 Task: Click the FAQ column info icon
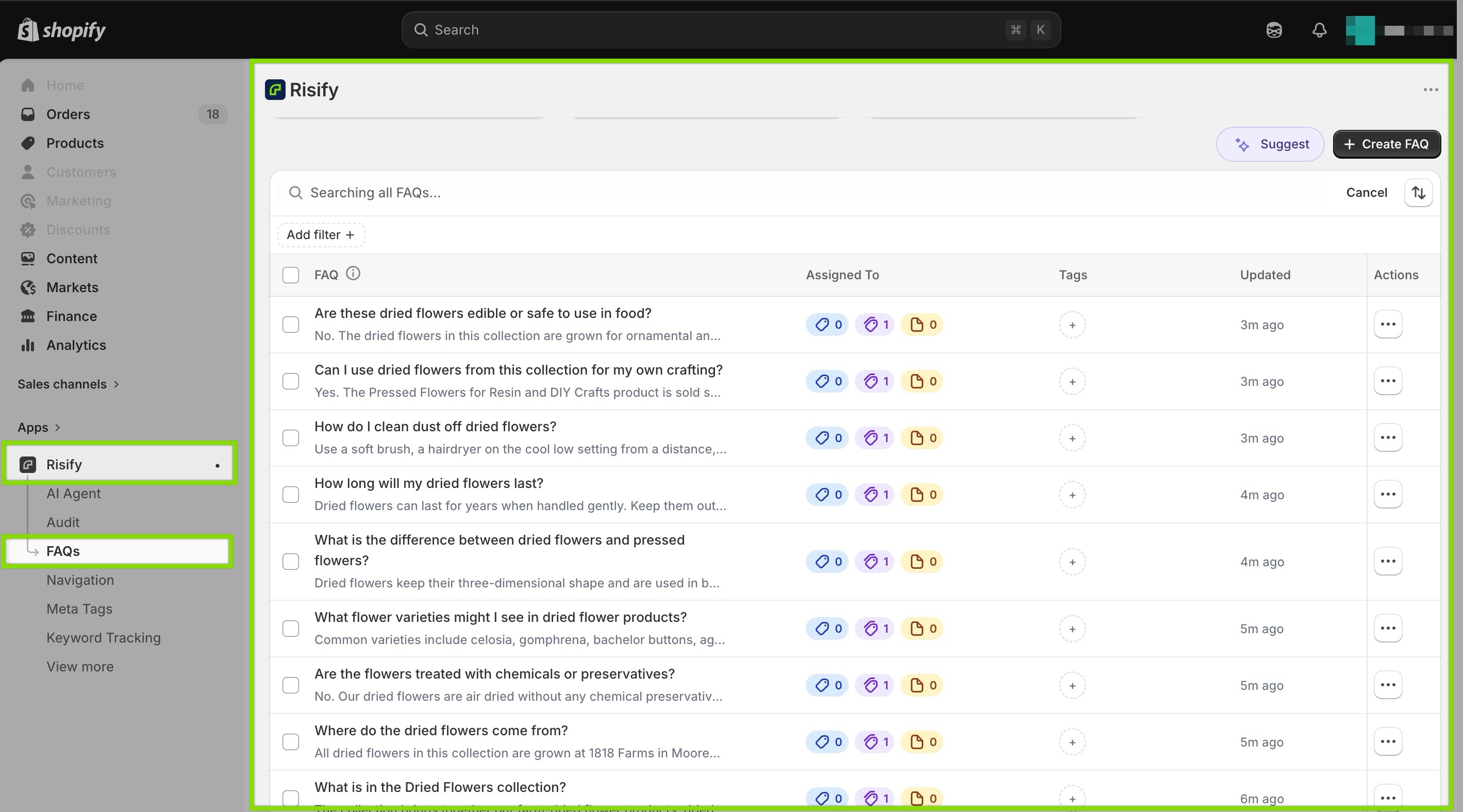353,274
